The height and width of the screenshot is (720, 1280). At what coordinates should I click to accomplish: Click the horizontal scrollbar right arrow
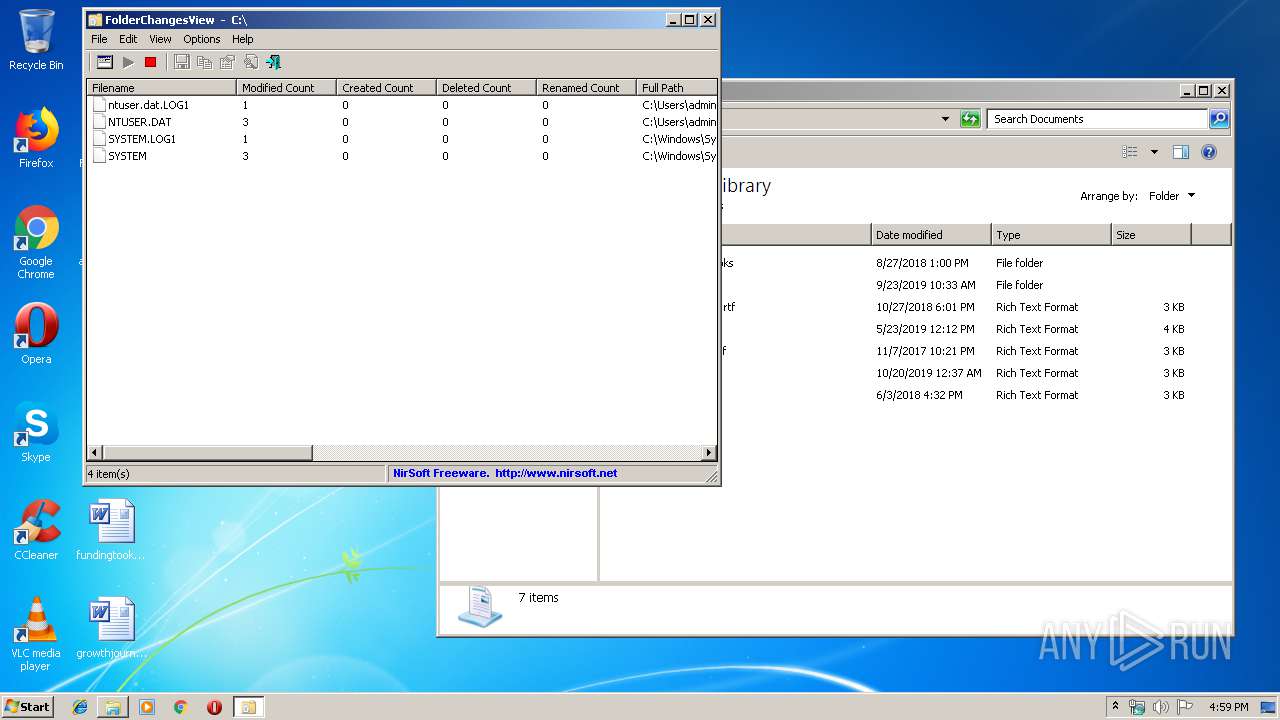coord(709,453)
